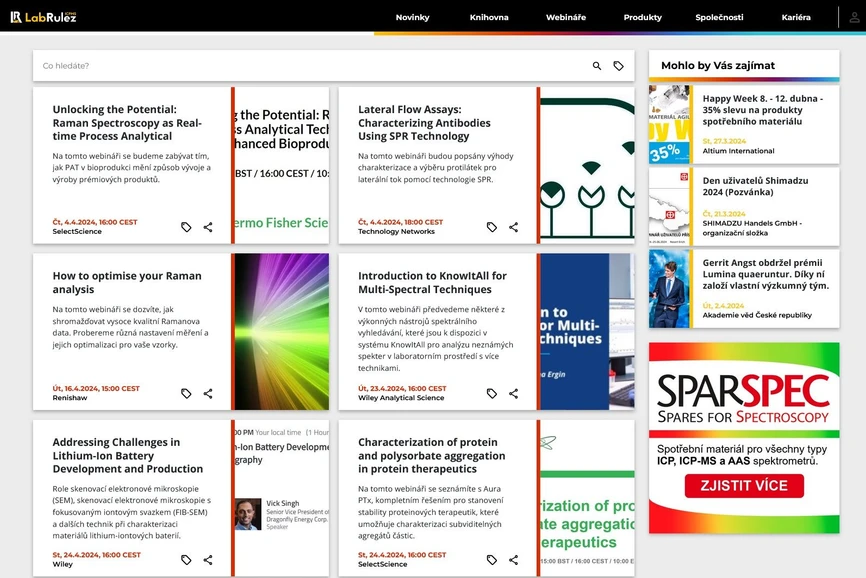Click the search magnifier icon
This screenshot has height=578, width=866.
point(597,66)
